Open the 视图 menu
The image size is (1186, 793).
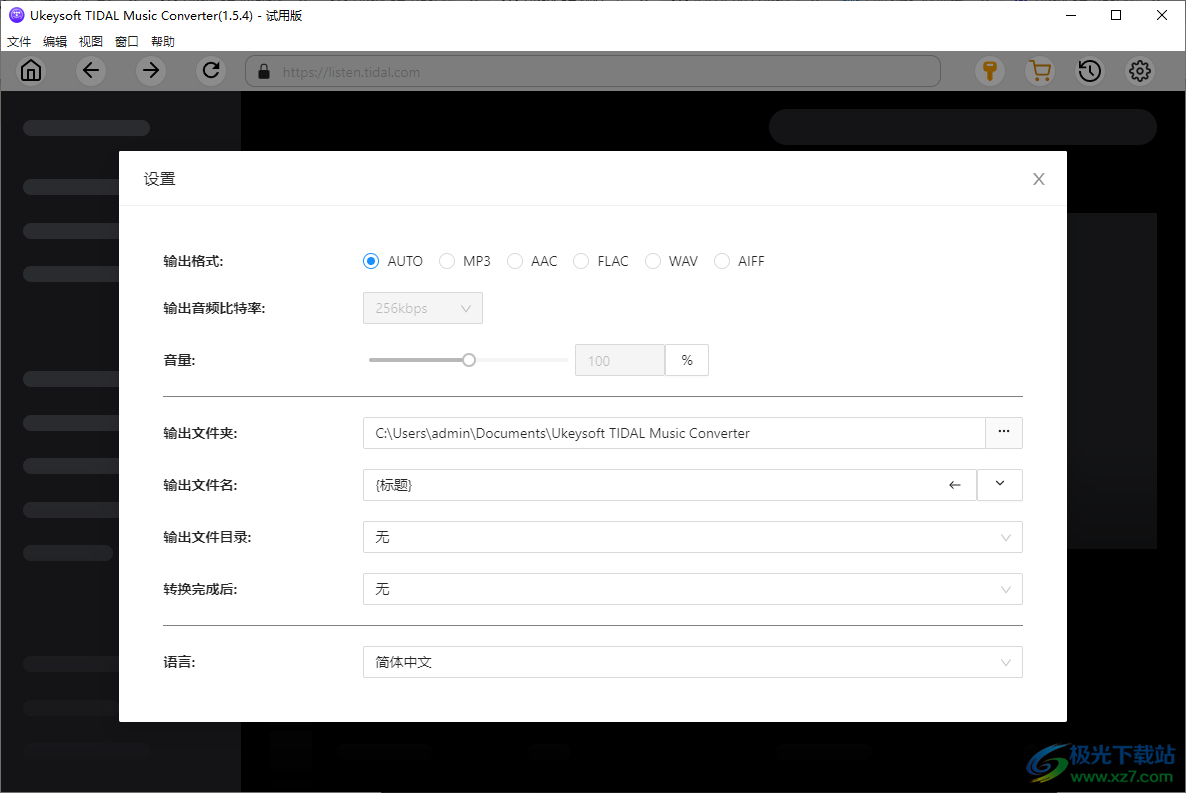91,41
